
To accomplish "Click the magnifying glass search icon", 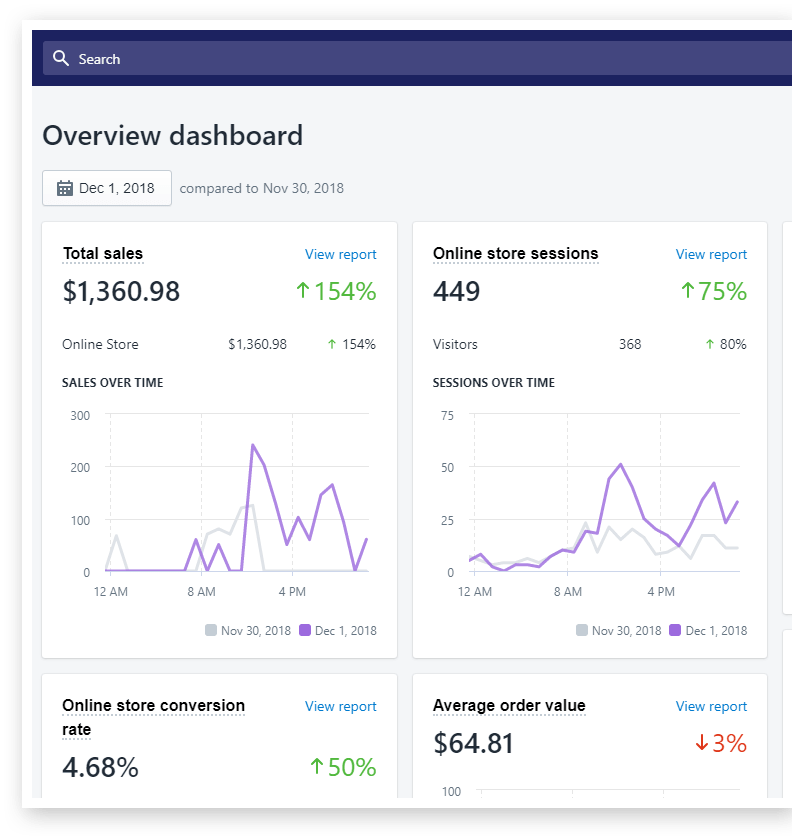I will point(61,59).
